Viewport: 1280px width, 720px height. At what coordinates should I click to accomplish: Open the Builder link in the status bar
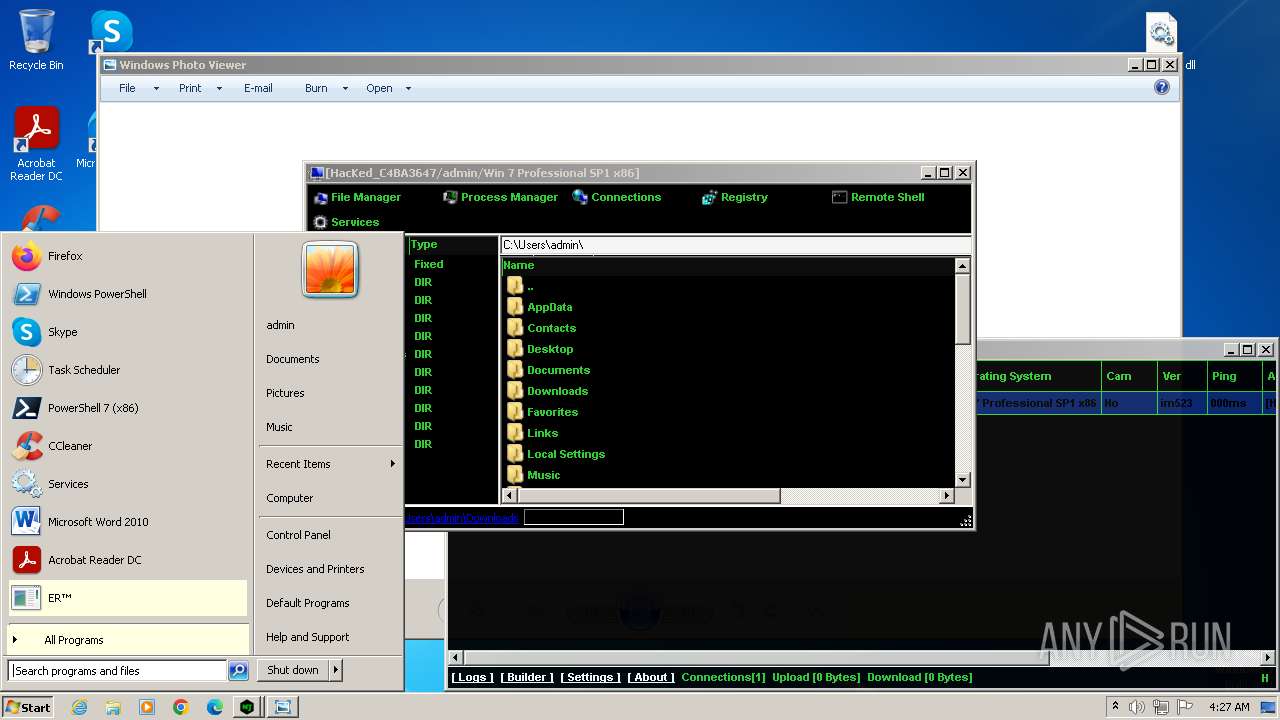(x=526, y=677)
